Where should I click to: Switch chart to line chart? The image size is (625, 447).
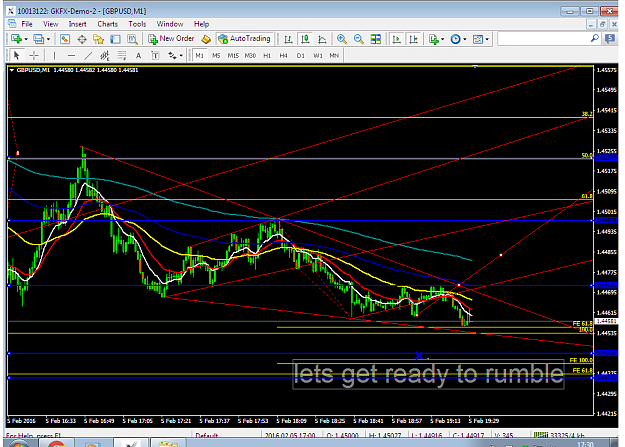tap(322, 39)
